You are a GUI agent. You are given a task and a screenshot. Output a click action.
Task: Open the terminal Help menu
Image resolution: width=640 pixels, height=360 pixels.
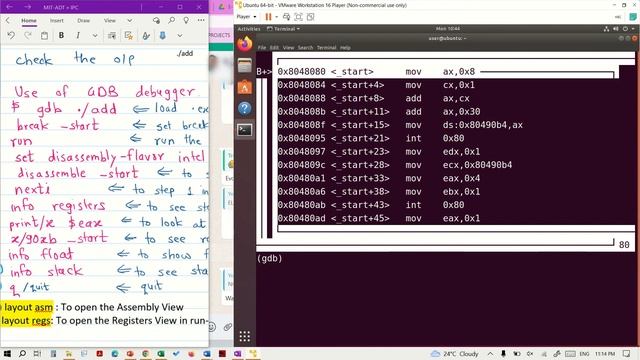tap(345, 48)
